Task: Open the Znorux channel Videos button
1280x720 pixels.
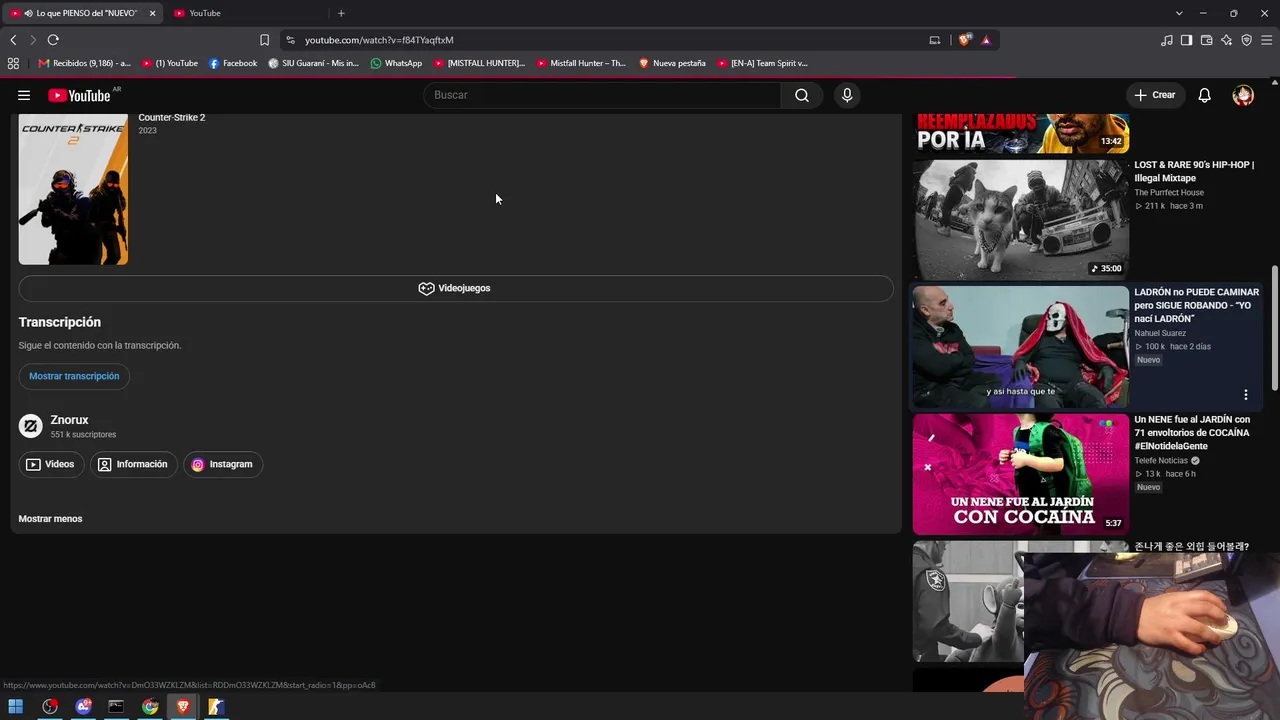Action: tap(50, 464)
